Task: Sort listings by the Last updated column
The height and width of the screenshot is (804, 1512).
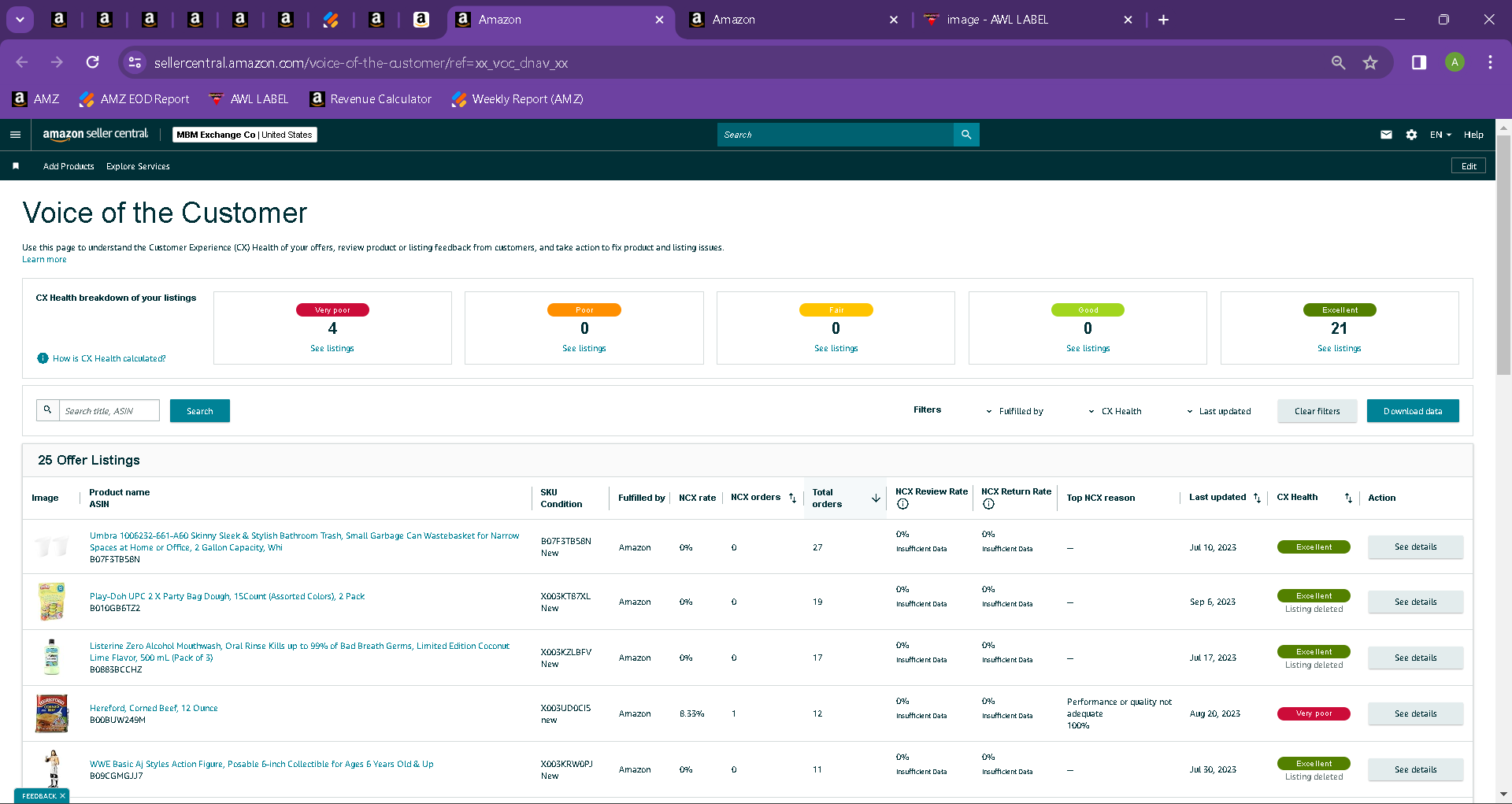Action: pos(1257,498)
